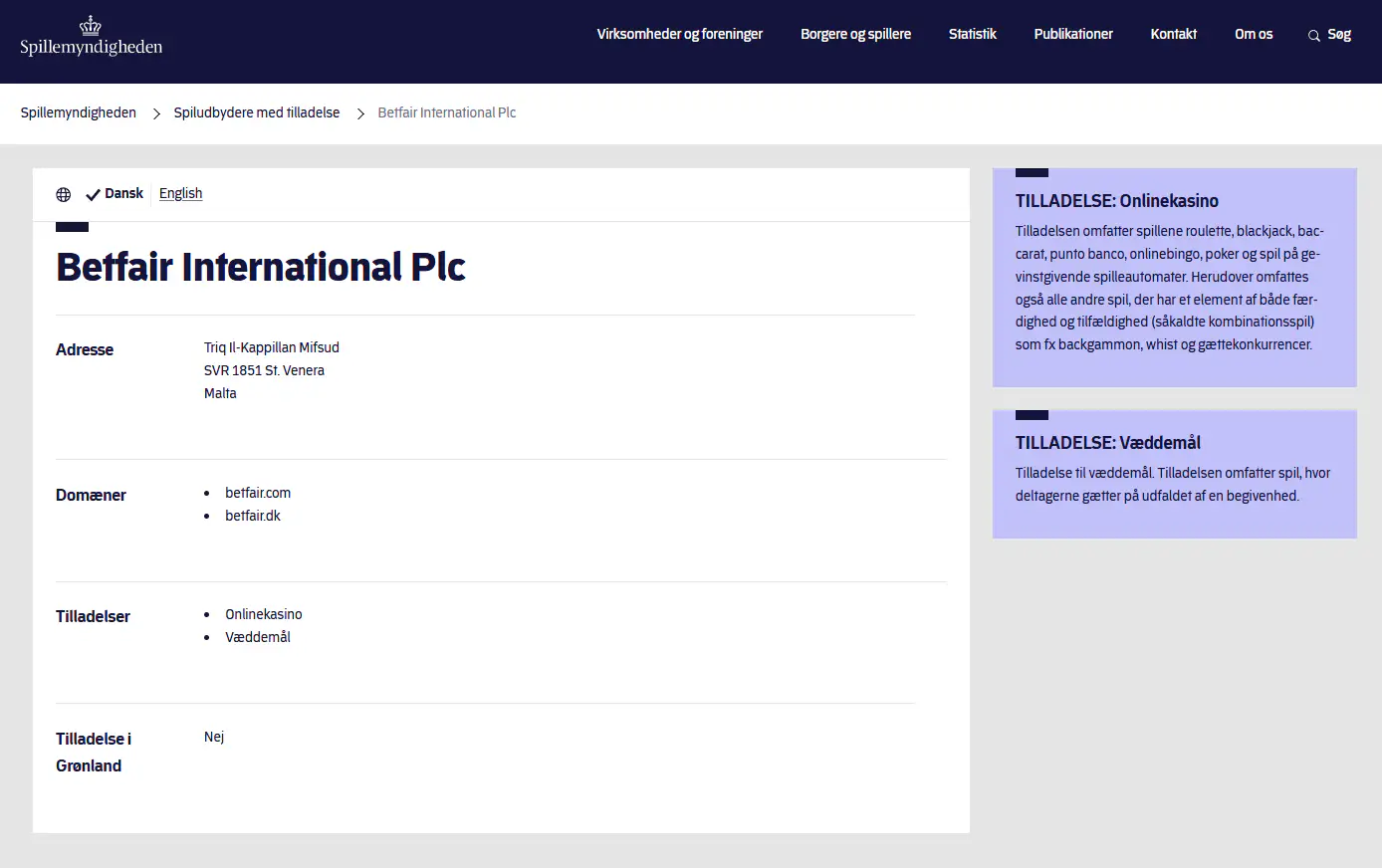The width and height of the screenshot is (1382, 868).
Task: Open the Spillemyndigheden crown logo homepage
Action: (x=91, y=36)
